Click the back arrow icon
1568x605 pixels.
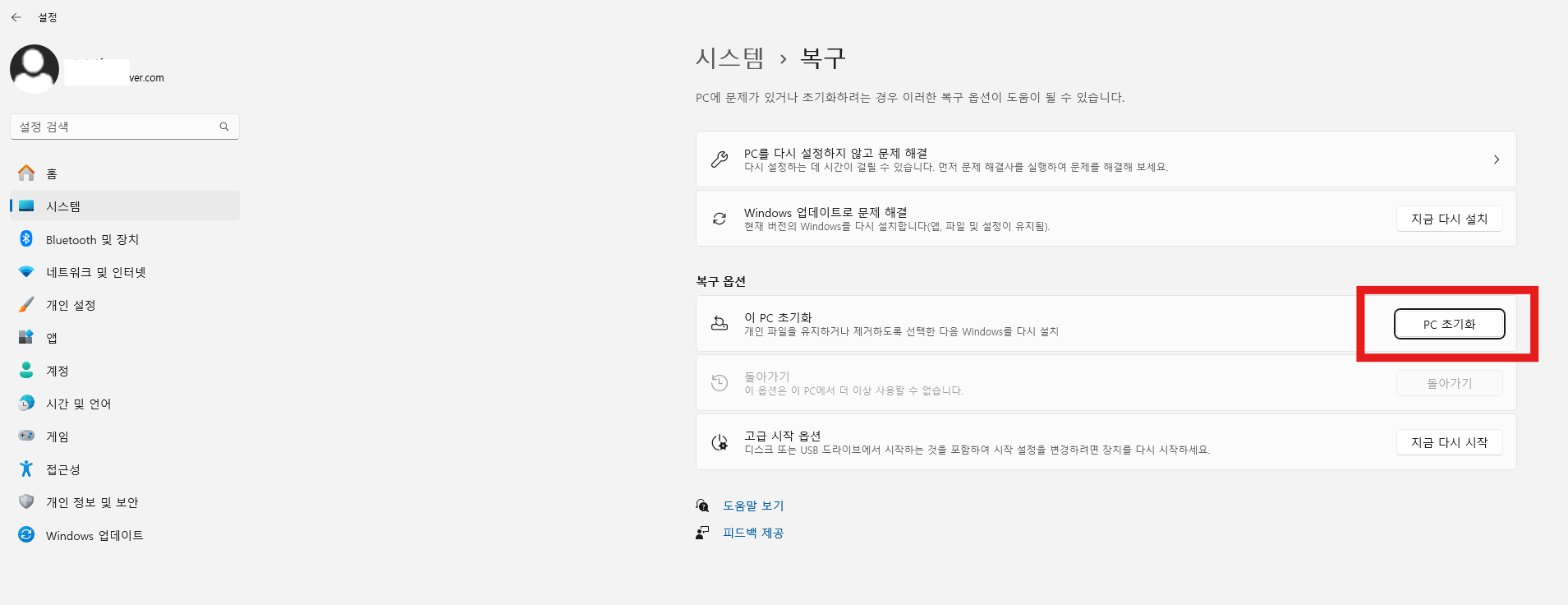[x=16, y=17]
